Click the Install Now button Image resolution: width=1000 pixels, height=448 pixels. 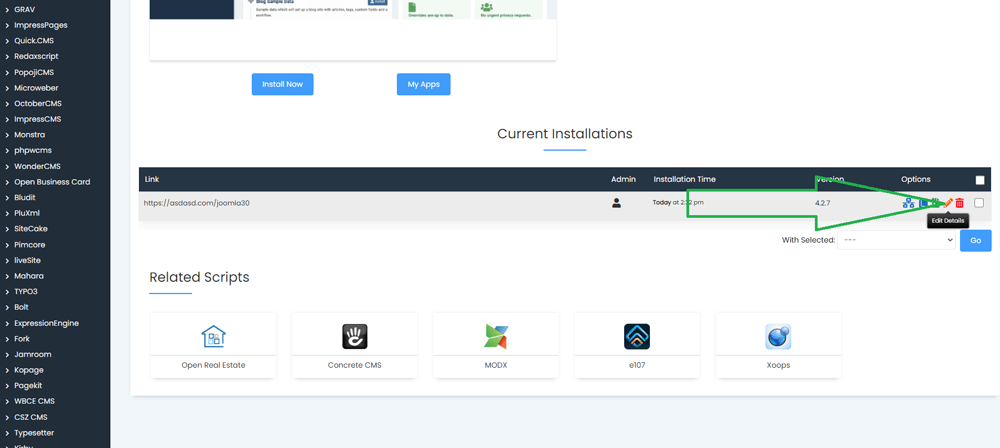[x=283, y=84]
